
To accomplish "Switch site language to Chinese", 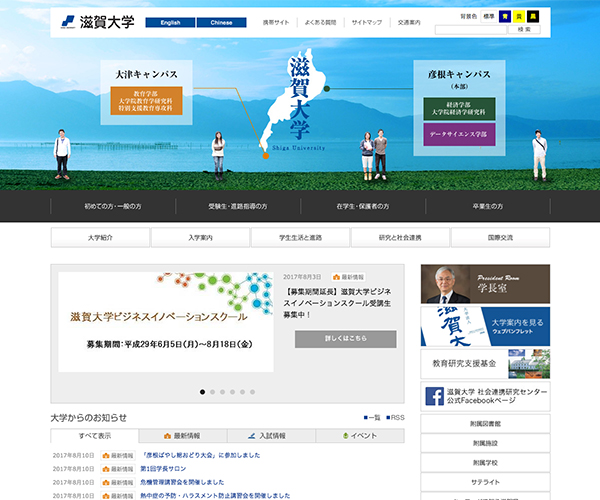I will click(x=222, y=23).
